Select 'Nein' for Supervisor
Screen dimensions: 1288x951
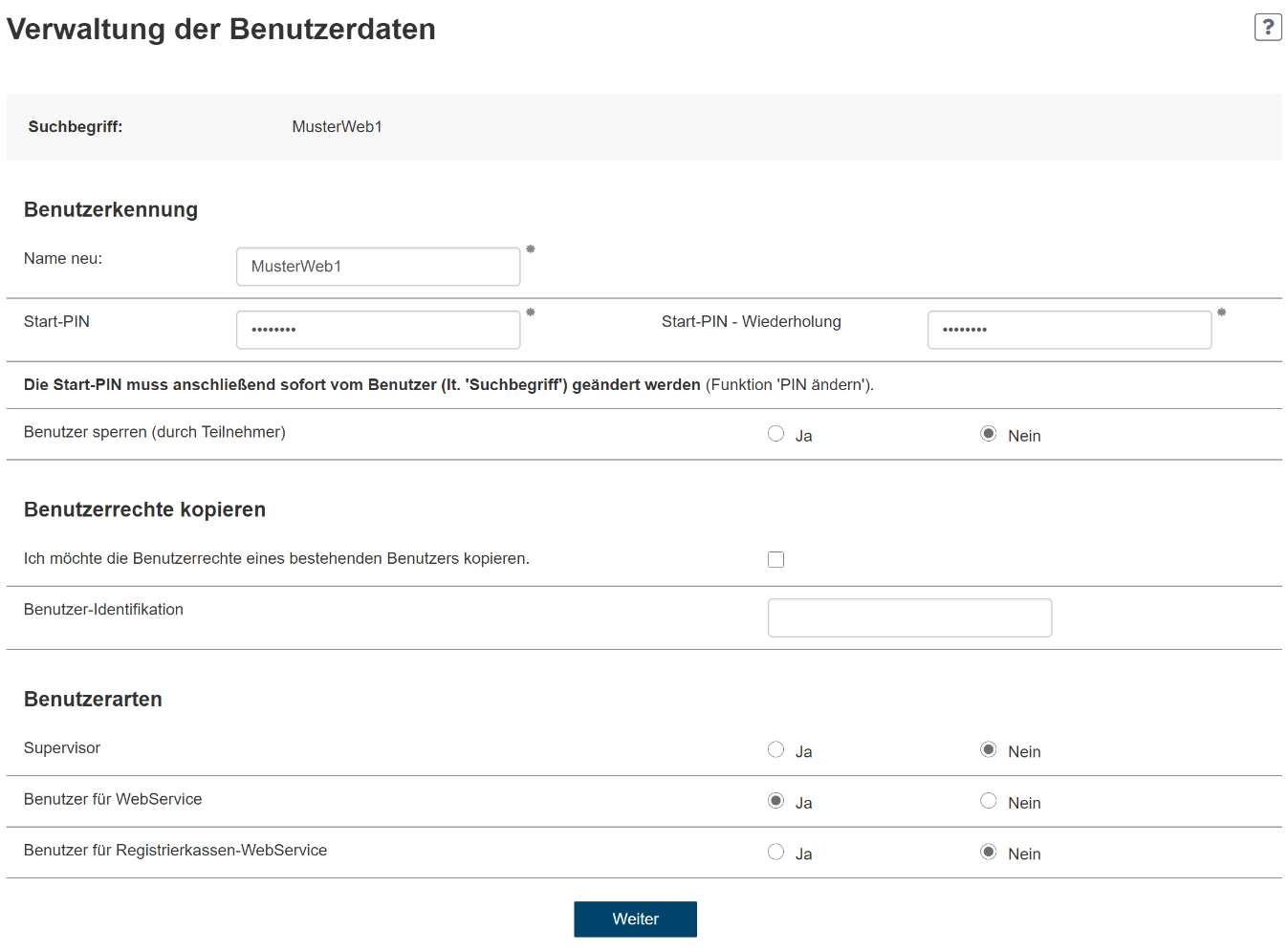point(988,749)
